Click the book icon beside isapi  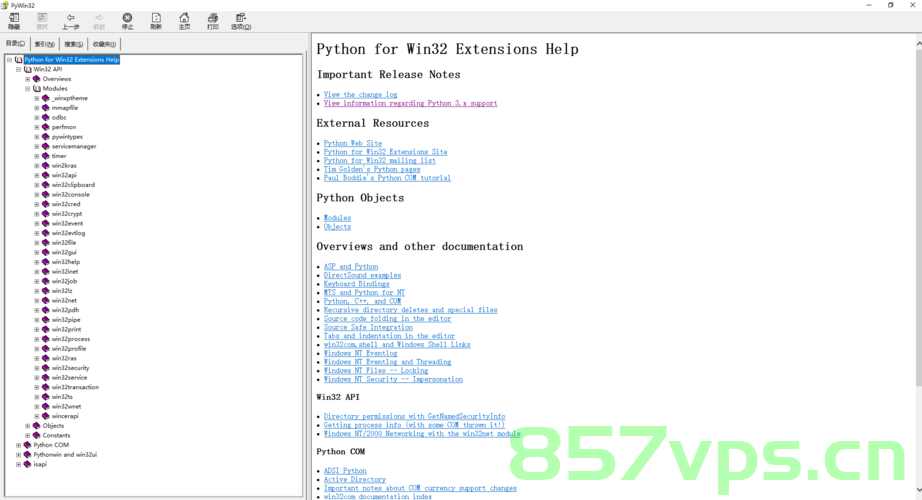point(27,464)
